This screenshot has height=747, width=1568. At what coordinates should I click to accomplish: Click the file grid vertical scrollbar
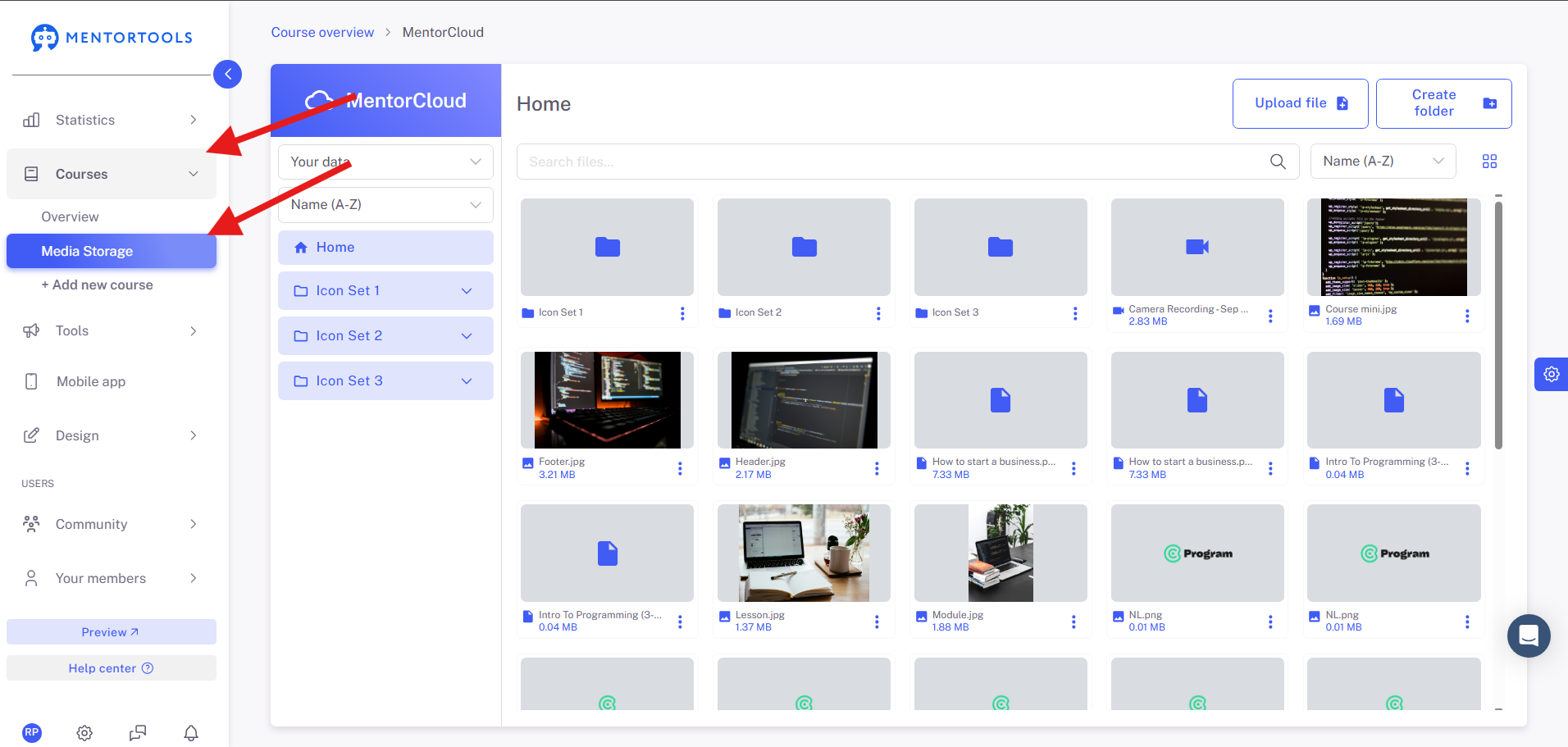[1498, 324]
